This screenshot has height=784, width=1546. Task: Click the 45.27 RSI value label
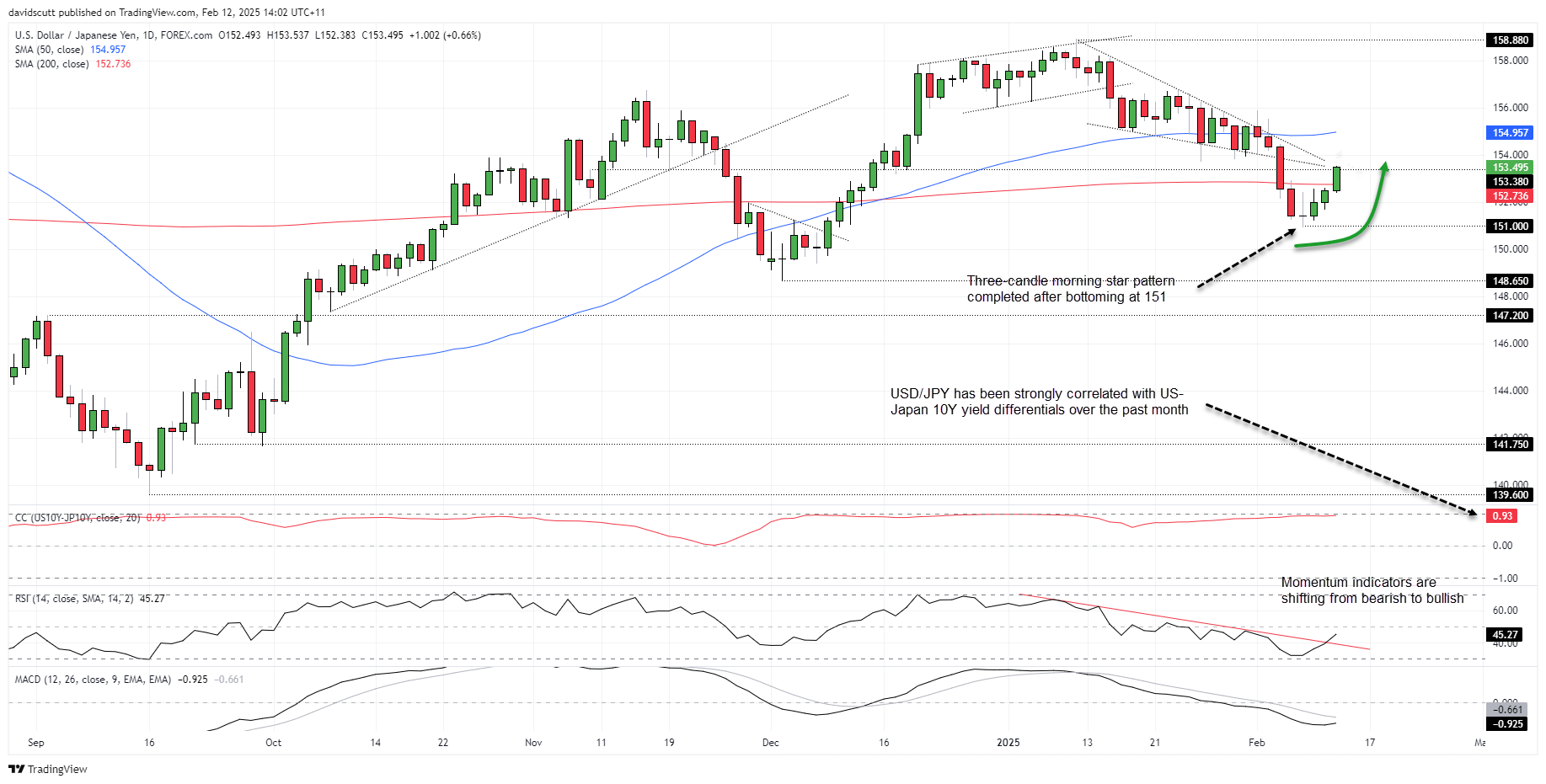[1505, 634]
